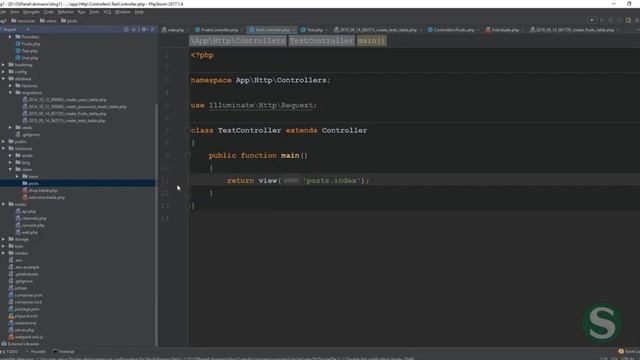Open the create_tests_table.php tab

click(x=376, y=30)
